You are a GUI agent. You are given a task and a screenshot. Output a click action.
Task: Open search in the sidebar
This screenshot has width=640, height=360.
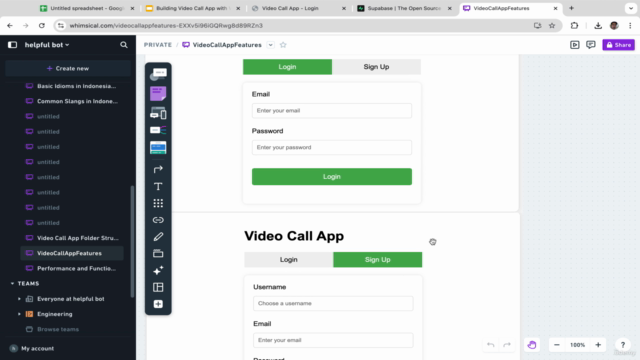click(x=124, y=45)
